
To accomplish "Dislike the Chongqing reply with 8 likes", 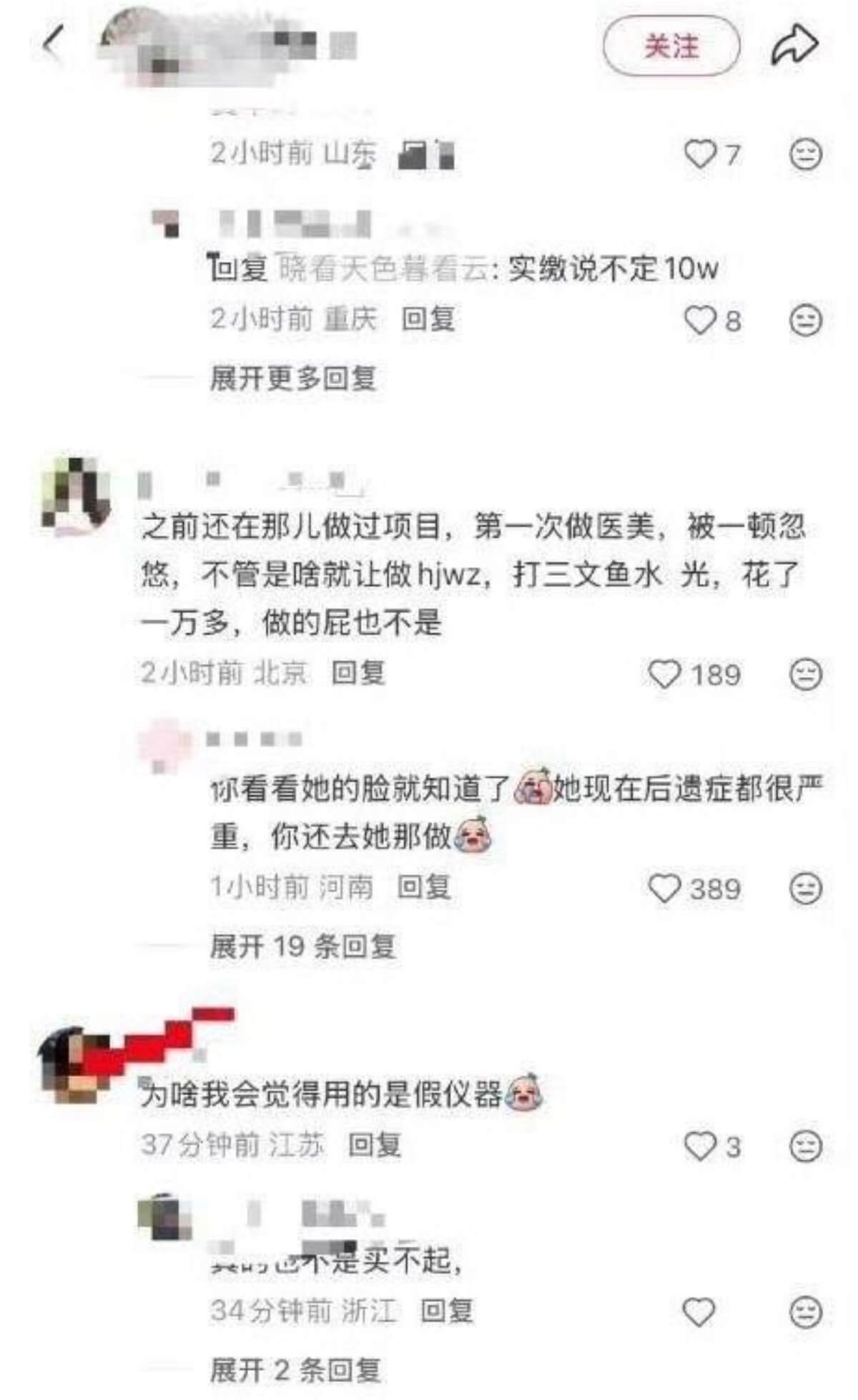I will pyautogui.click(x=806, y=320).
